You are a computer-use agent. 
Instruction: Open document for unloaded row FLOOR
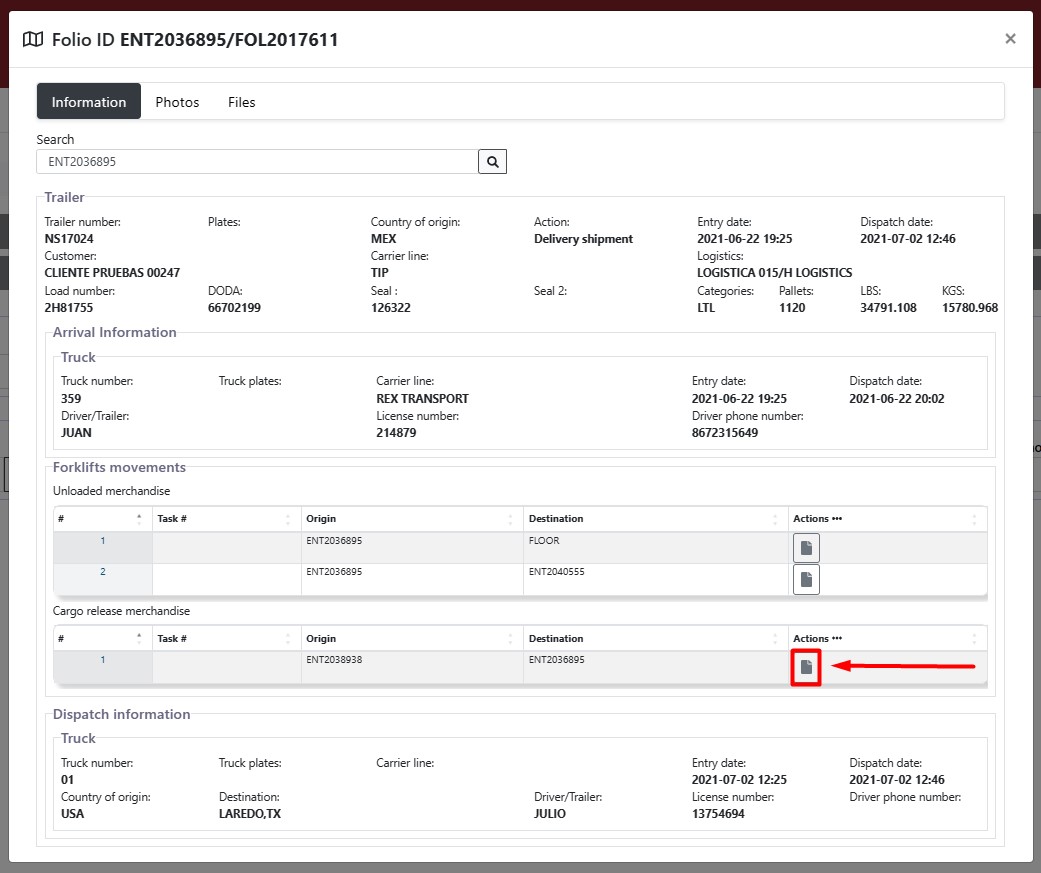pos(806,548)
